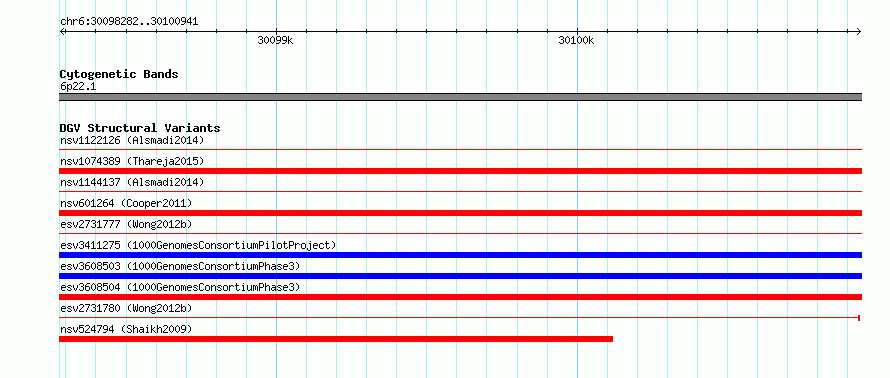Image resolution: width=890 pixels, height=378 pixels.
Task: Click the thin red nsv1122126 variant line
Action: pyautogui.click(x=460, y=150)
